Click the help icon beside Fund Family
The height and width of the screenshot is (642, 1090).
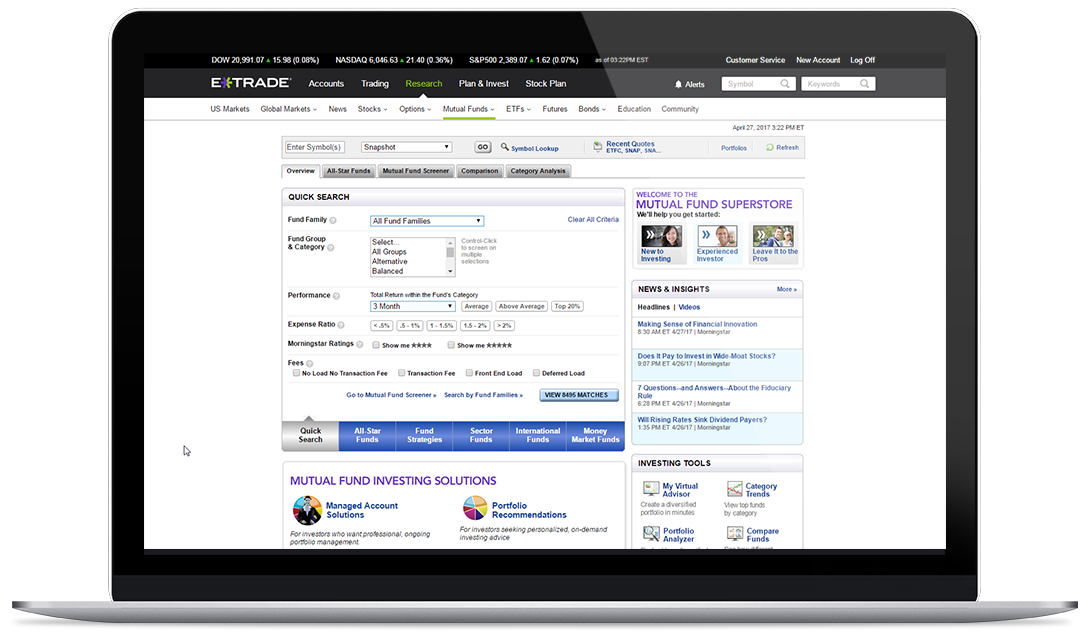(x=333, y=220)
